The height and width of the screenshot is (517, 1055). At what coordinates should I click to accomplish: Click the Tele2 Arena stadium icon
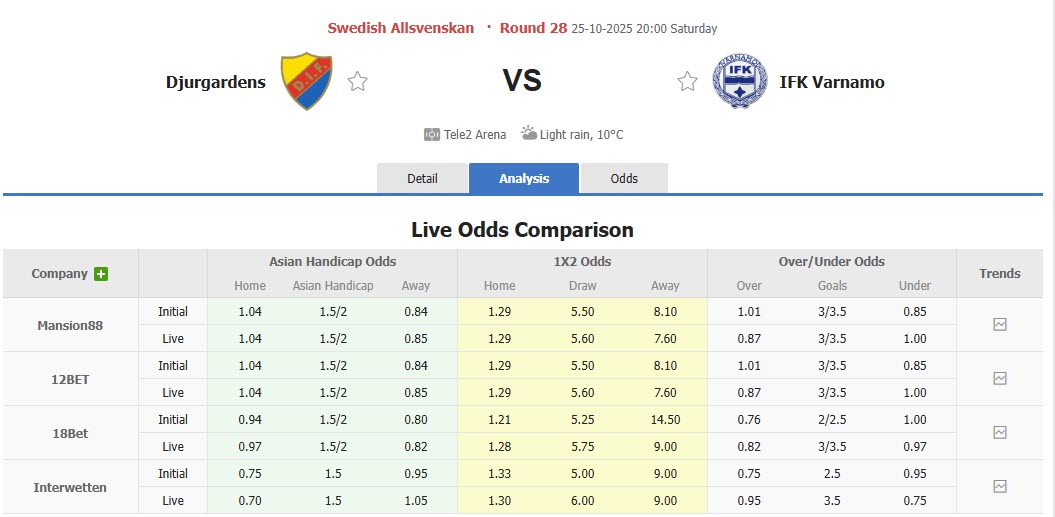pos(432,134)
